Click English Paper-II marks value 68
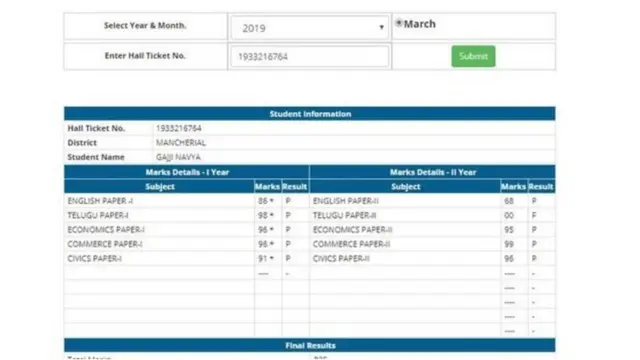The image size is (640, 360). point(509,201)
